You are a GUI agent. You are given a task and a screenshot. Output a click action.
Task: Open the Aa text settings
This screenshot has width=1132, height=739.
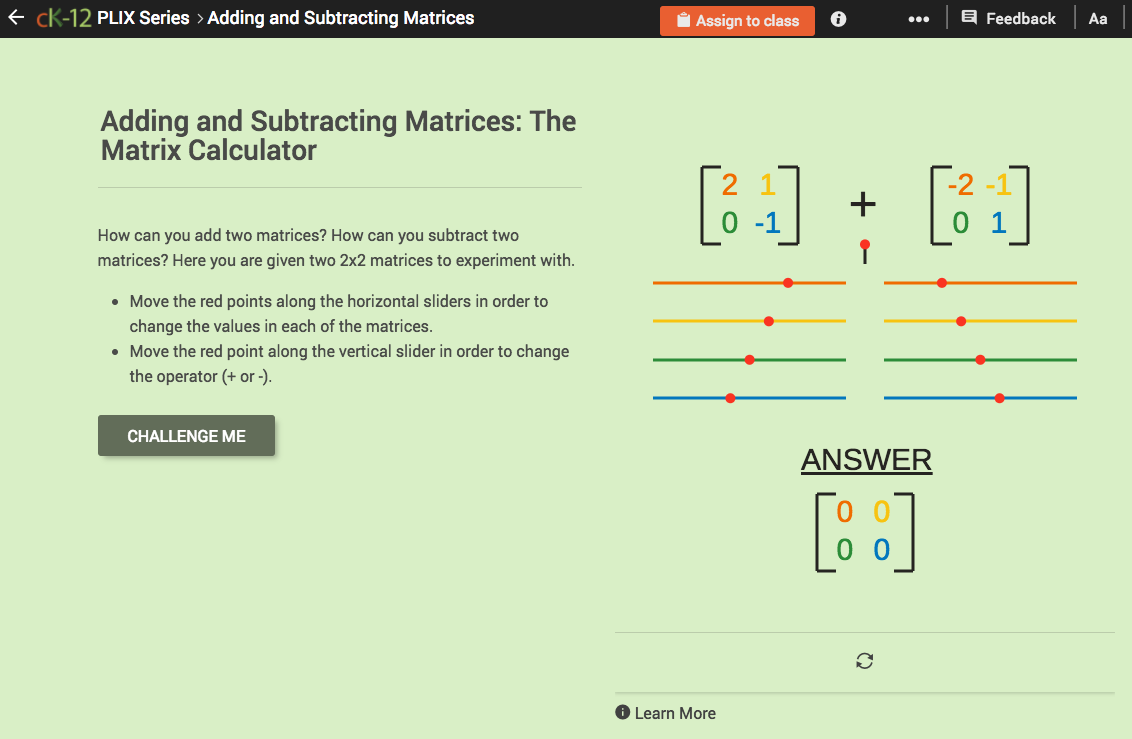[x=1098, y=17]
